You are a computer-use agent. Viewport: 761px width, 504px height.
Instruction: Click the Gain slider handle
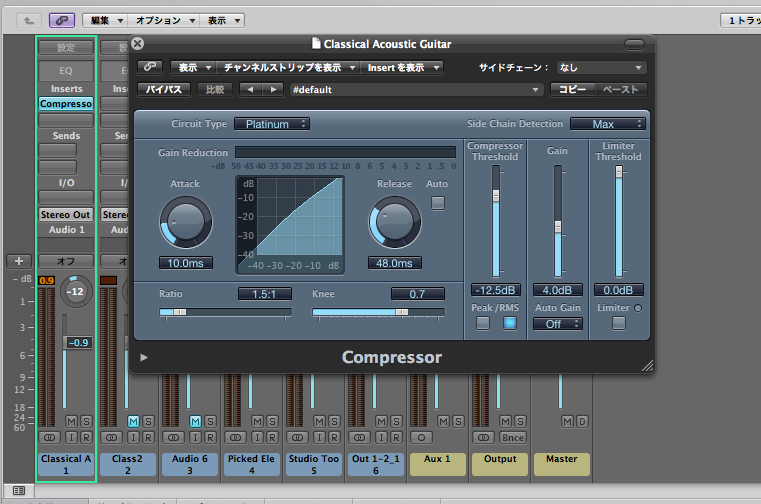(x=558, y=227)
